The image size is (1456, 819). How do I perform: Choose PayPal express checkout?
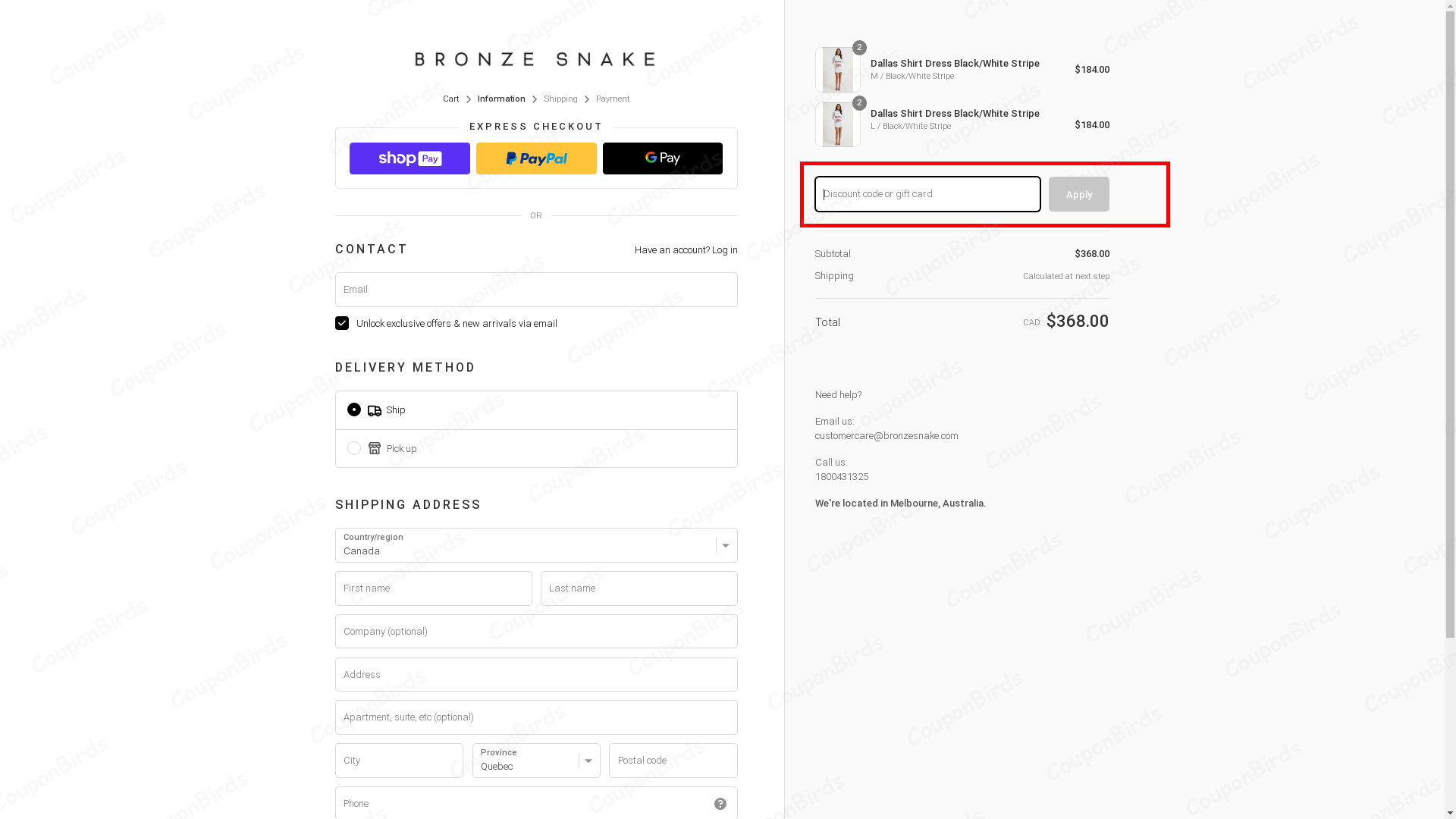click(536, 158)
